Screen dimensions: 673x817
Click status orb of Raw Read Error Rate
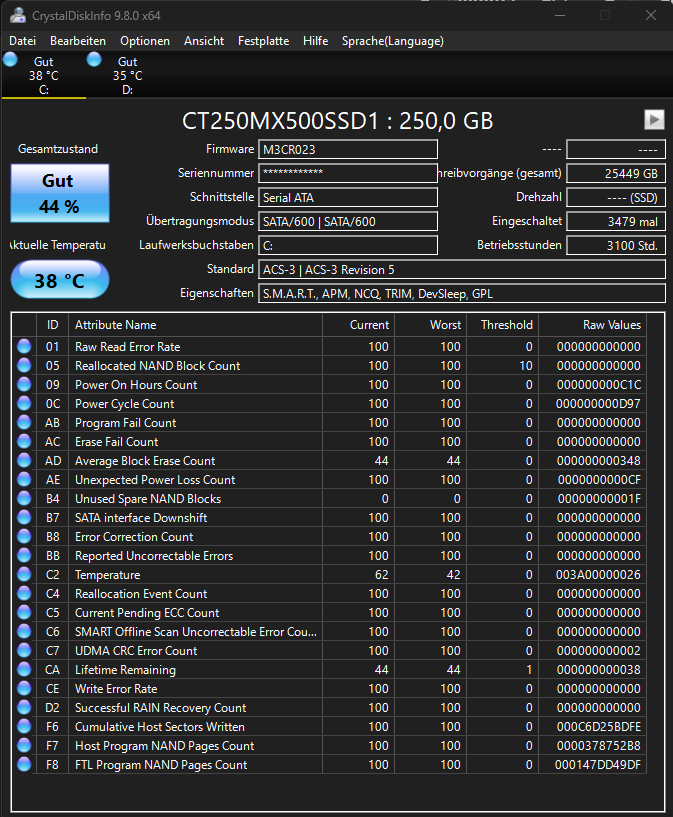click(24, 346)
